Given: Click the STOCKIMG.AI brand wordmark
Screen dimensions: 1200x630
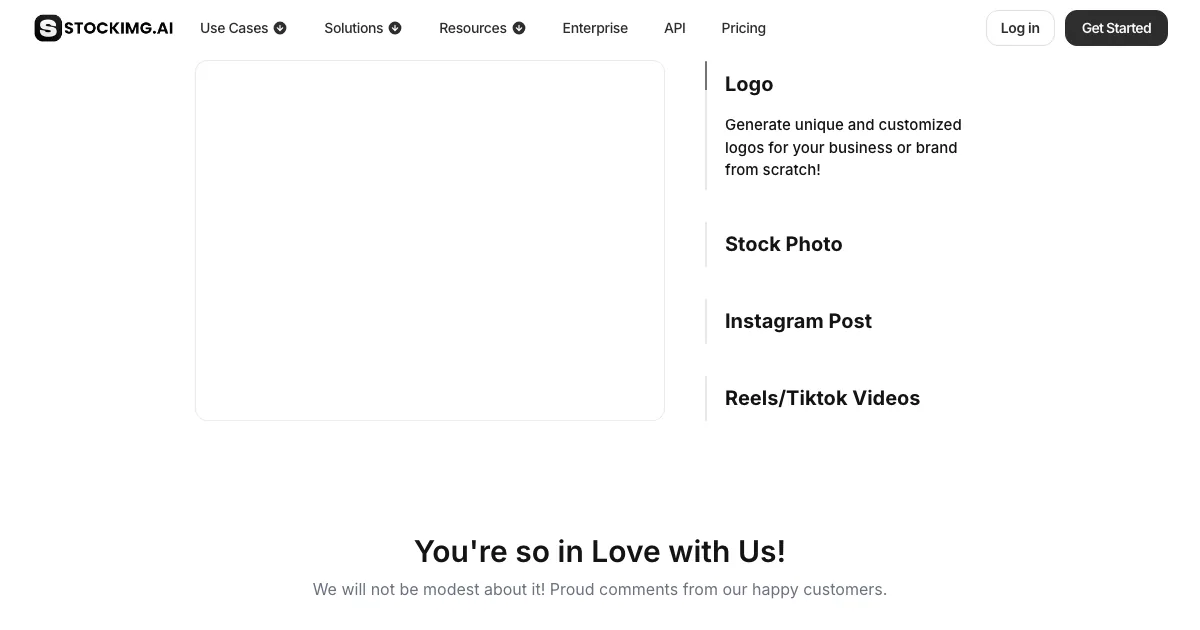Looking at the screenshot, I should (118, 28).
